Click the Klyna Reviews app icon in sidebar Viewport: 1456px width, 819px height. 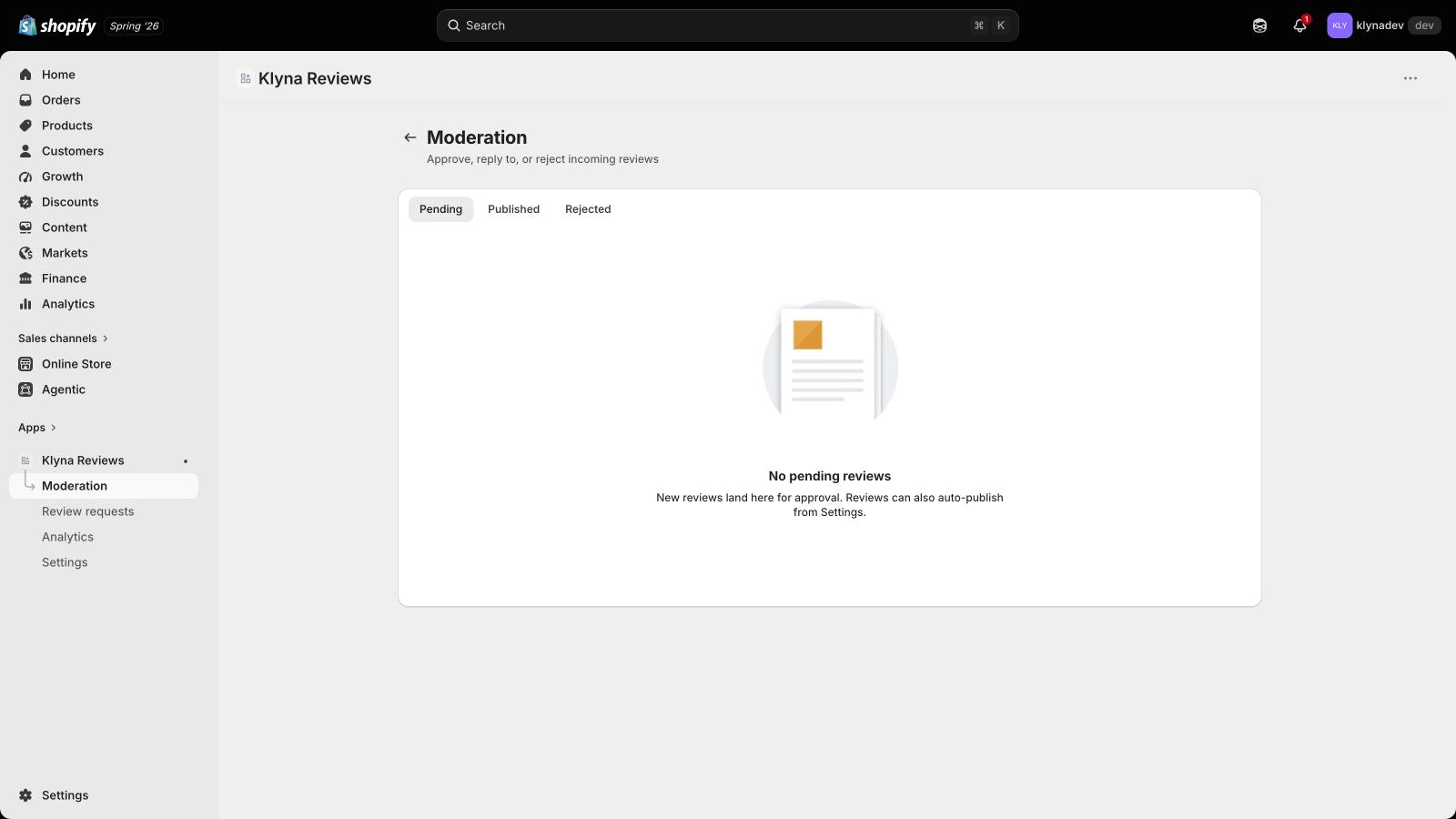pyautogui.click(x=25, y=460)
